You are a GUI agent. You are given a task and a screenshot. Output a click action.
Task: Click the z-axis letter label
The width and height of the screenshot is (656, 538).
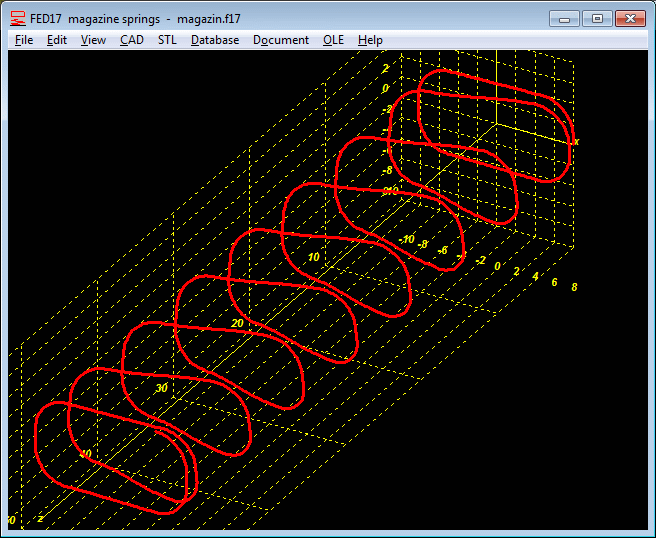tap(40, 519)
